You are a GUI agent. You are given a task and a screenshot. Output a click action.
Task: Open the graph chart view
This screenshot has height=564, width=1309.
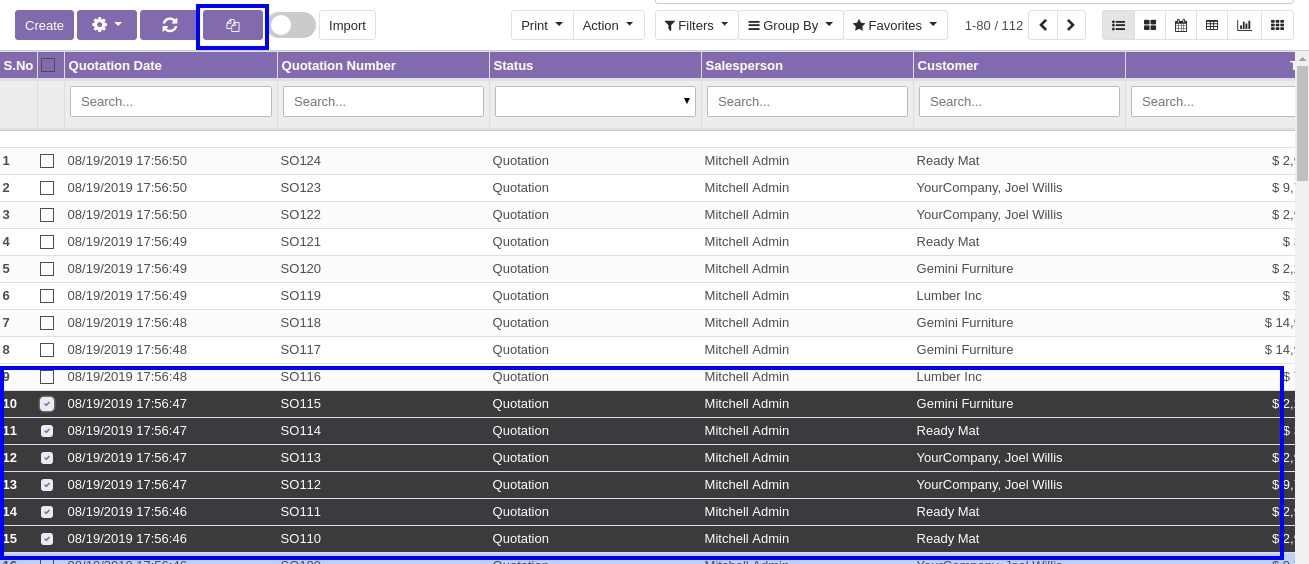click(1244, 25)
